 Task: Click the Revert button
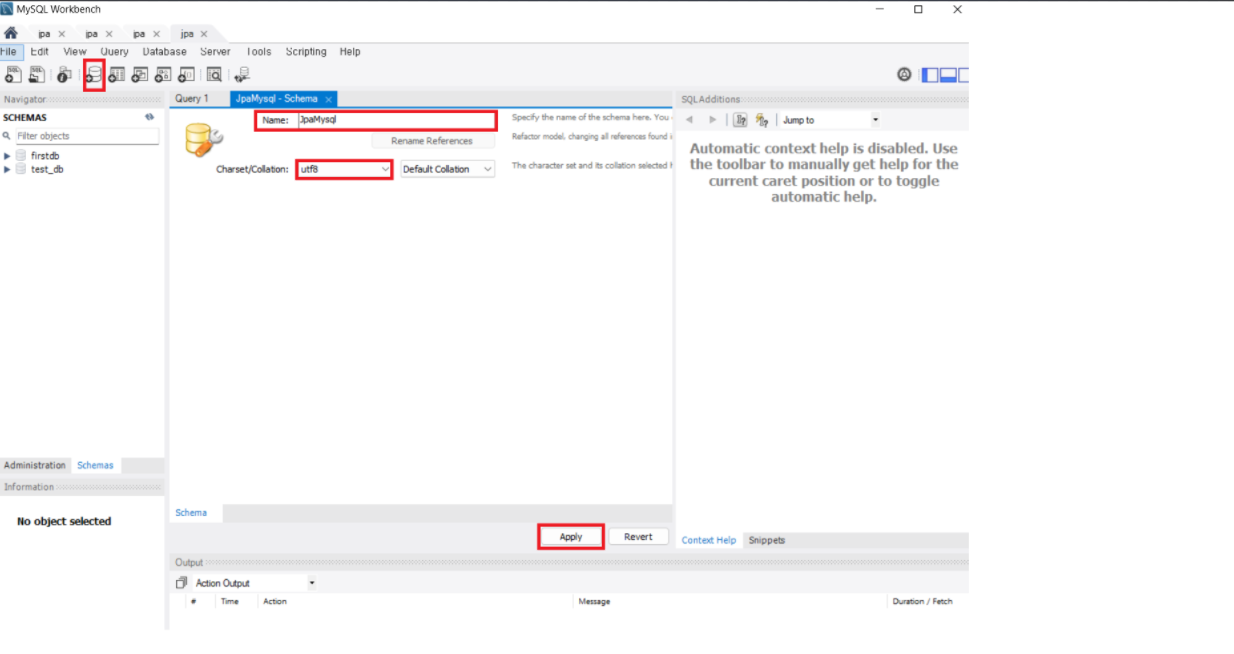click(638, 537)
